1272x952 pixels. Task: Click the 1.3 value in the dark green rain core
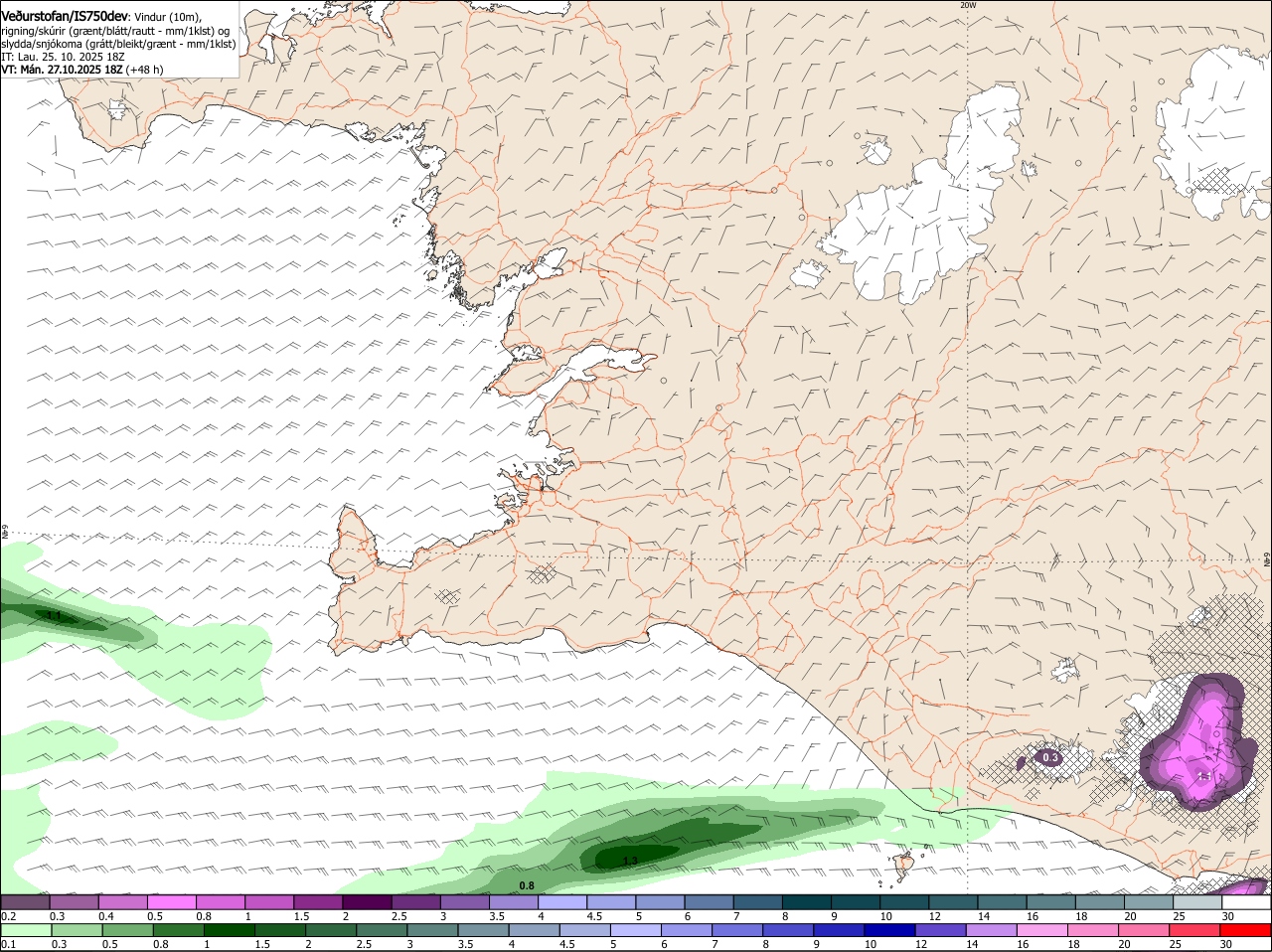(x=629, y=861)
